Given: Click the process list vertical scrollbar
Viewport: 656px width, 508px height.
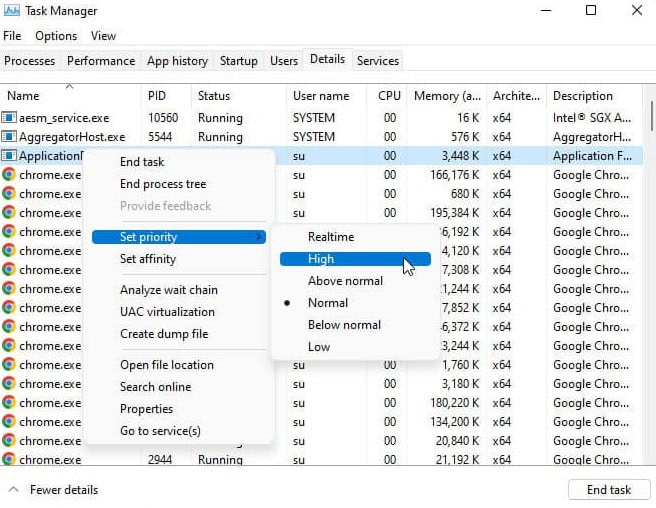Looking at the screenshot, I should 651,115.
